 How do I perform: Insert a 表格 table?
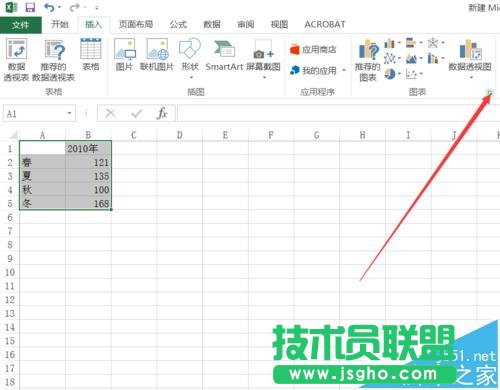[x=91, y=54]
